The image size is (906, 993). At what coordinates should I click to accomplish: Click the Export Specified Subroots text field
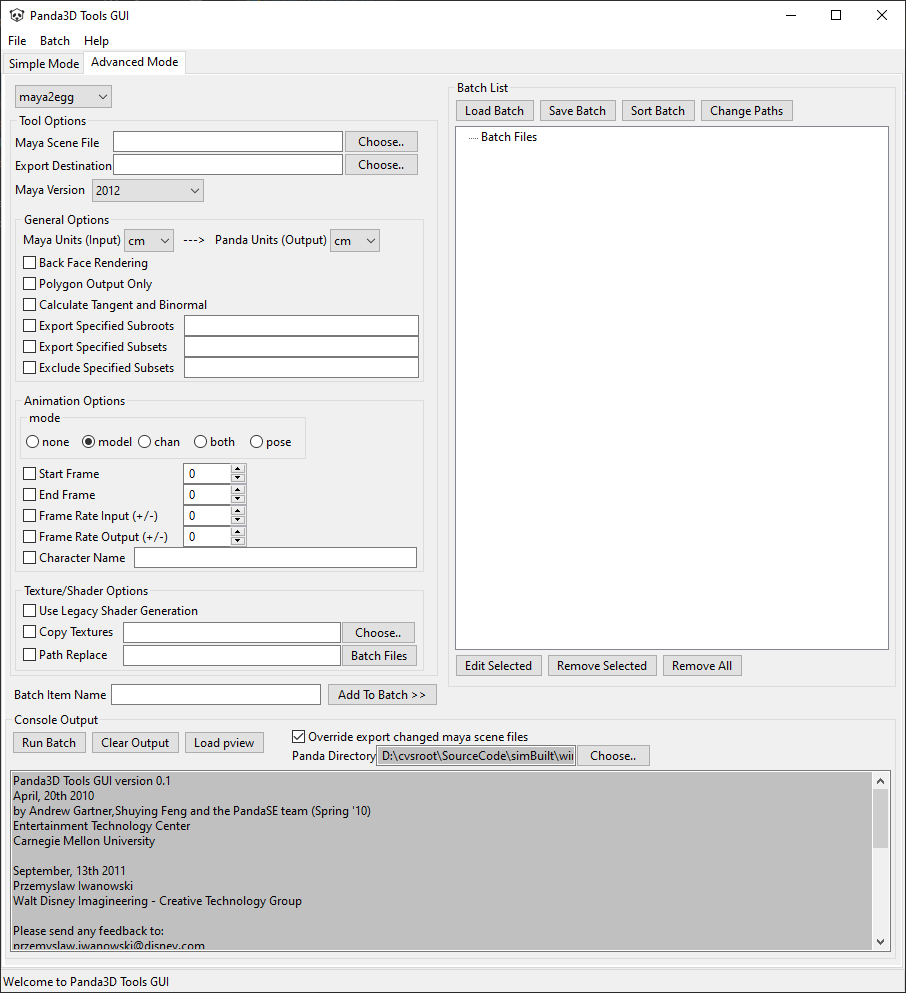(301, 326)
